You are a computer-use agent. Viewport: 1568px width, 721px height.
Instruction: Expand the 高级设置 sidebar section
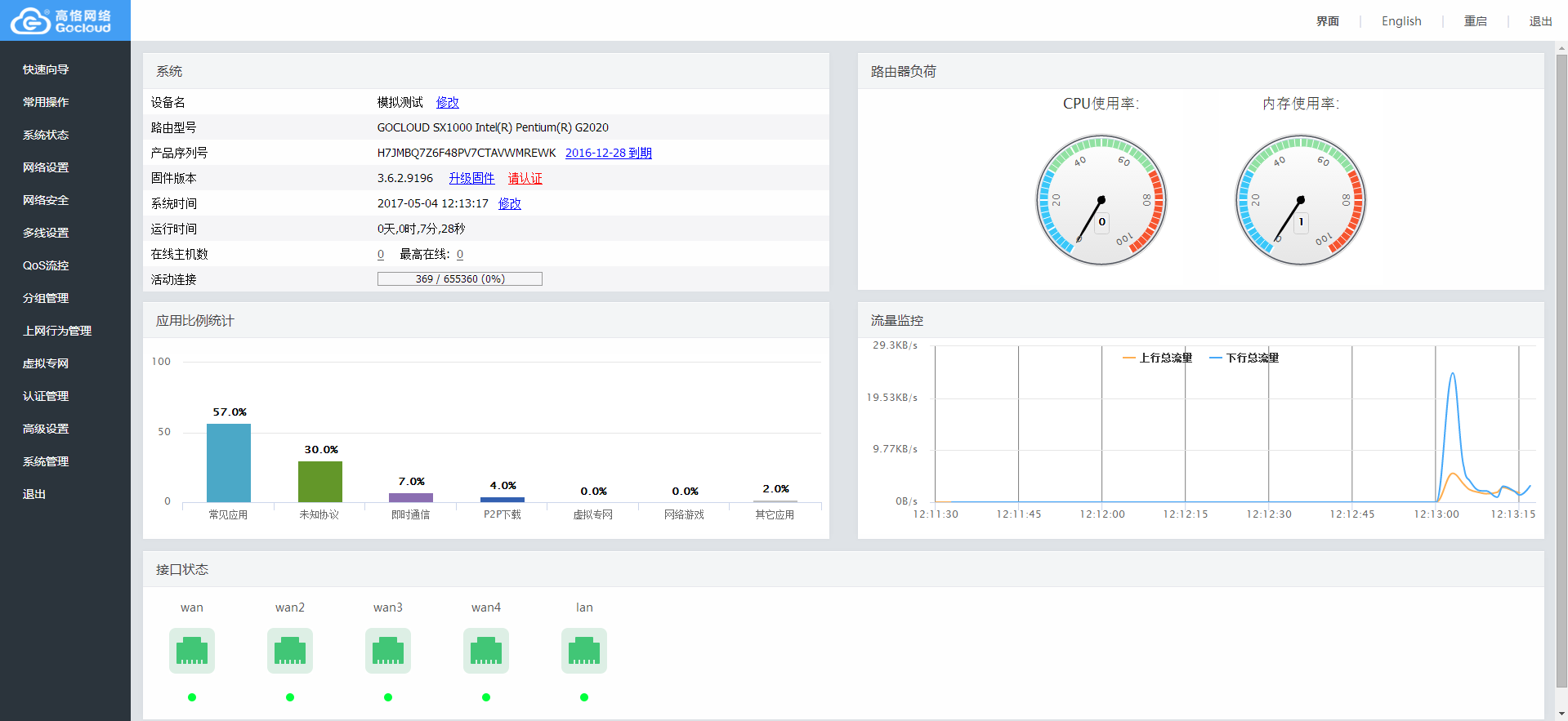coord(46,429)
